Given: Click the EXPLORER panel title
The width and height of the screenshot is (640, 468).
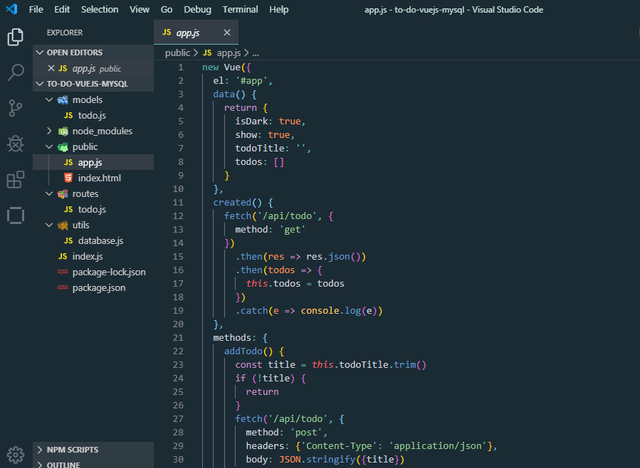Looking at the screenshot, I should [x=64, y=33].
